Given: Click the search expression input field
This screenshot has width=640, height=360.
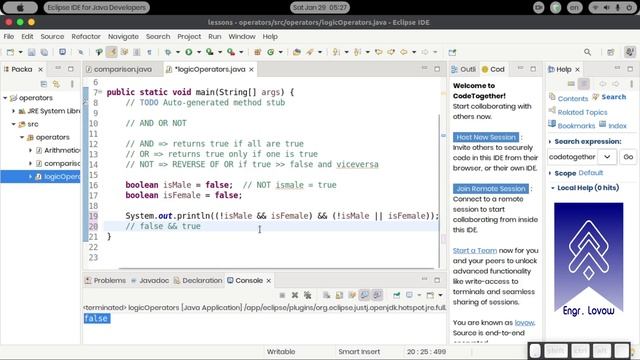Looking at the screenshot, I should coord(572,157).
